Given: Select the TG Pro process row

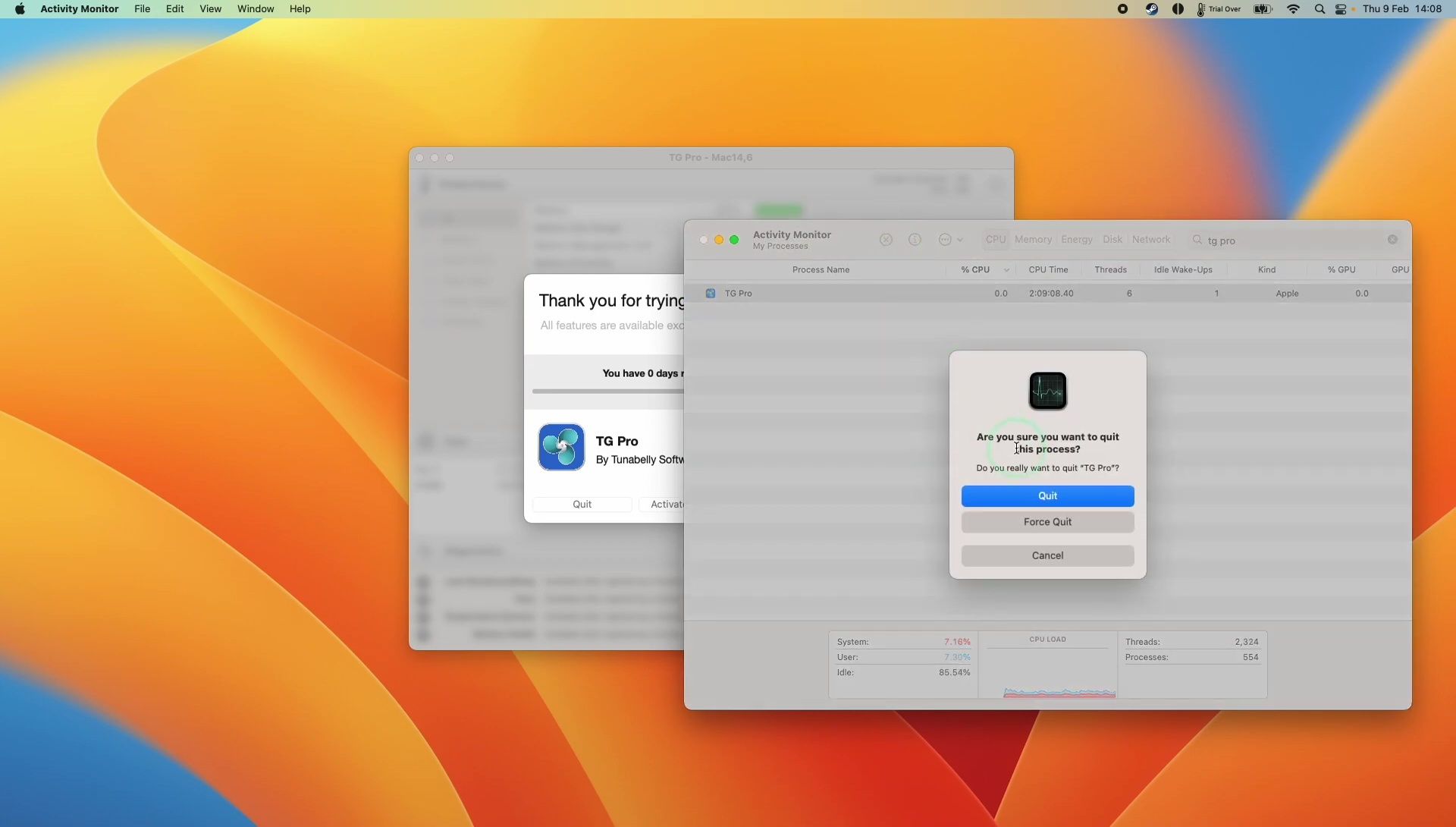Looking at the screenshot, I should 1047,294.
